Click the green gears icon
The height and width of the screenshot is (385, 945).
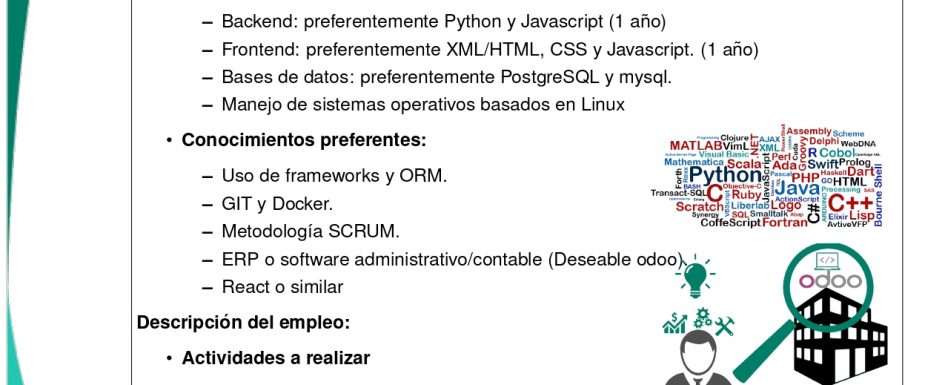coord(702,318)
